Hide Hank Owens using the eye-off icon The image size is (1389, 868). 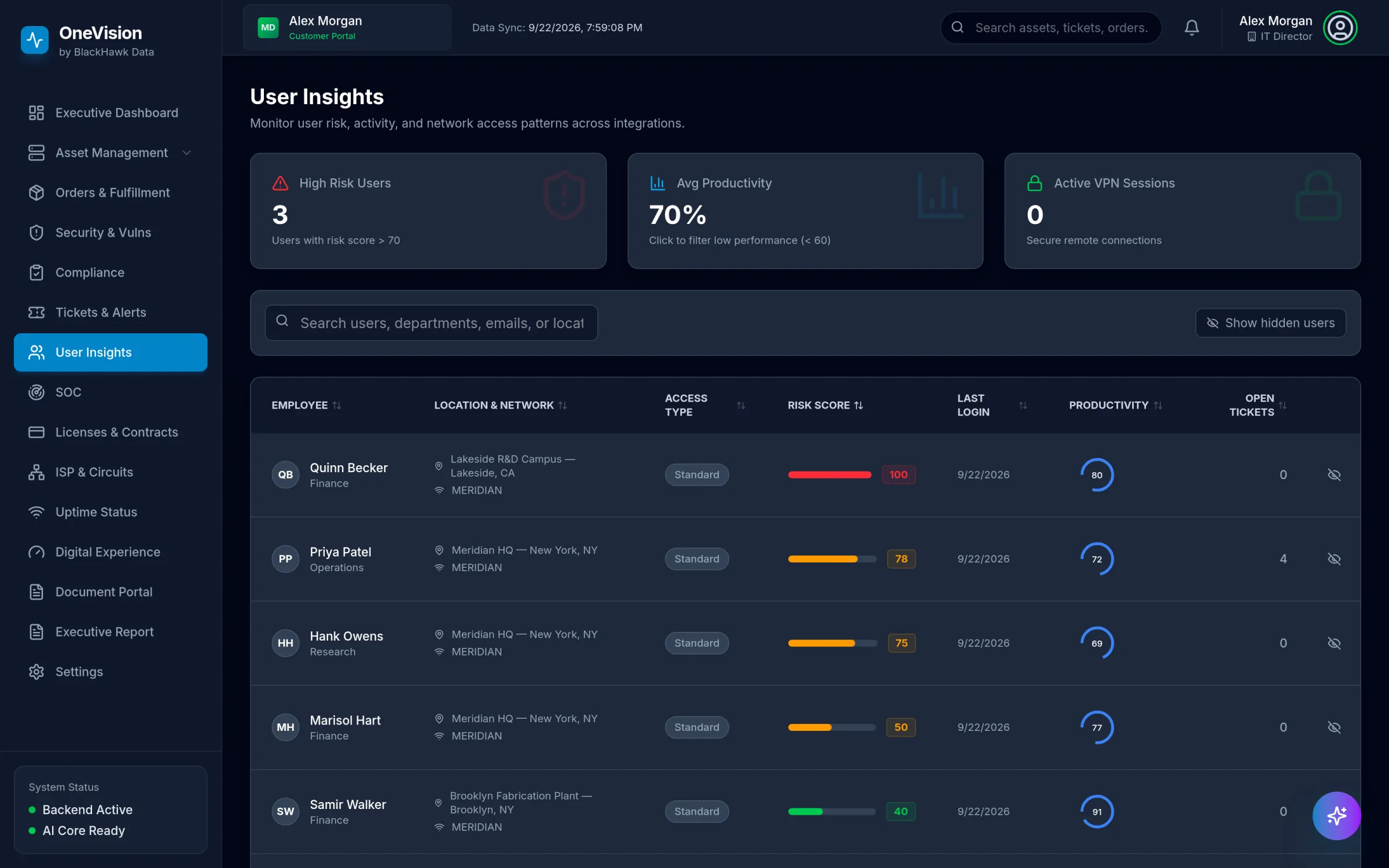(1334, 643)
